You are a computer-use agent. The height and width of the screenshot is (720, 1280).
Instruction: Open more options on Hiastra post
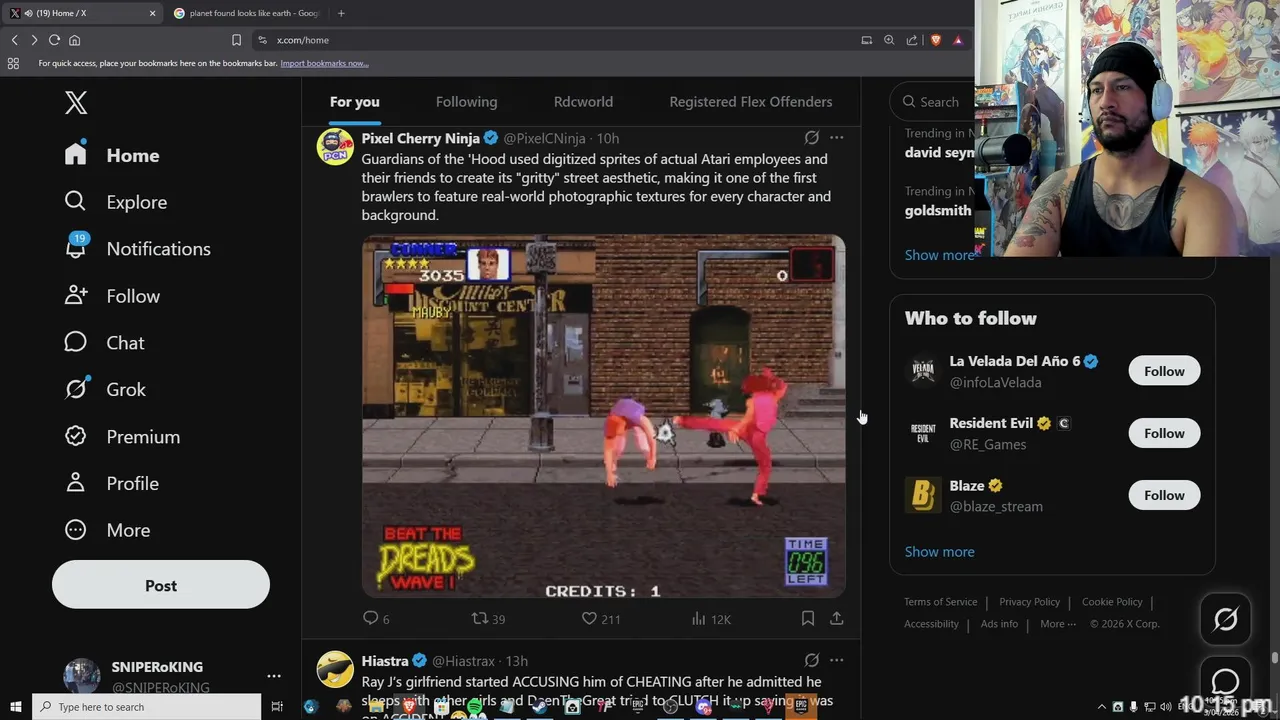tap(837, 660)
